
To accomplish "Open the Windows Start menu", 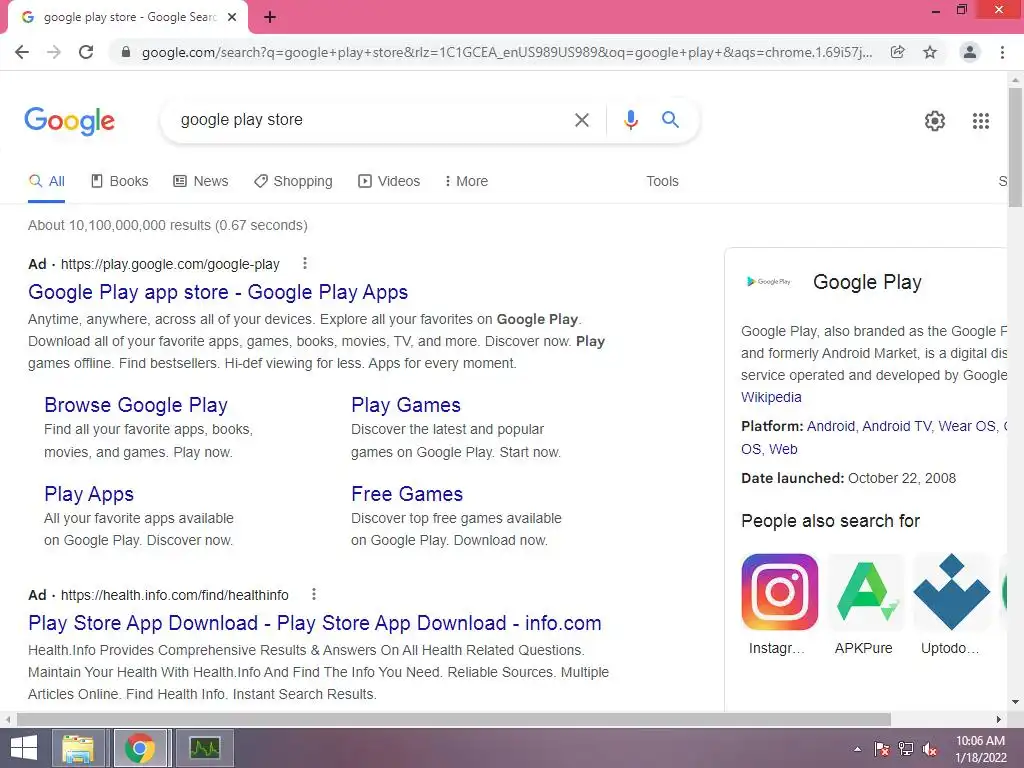I will 24,748.
